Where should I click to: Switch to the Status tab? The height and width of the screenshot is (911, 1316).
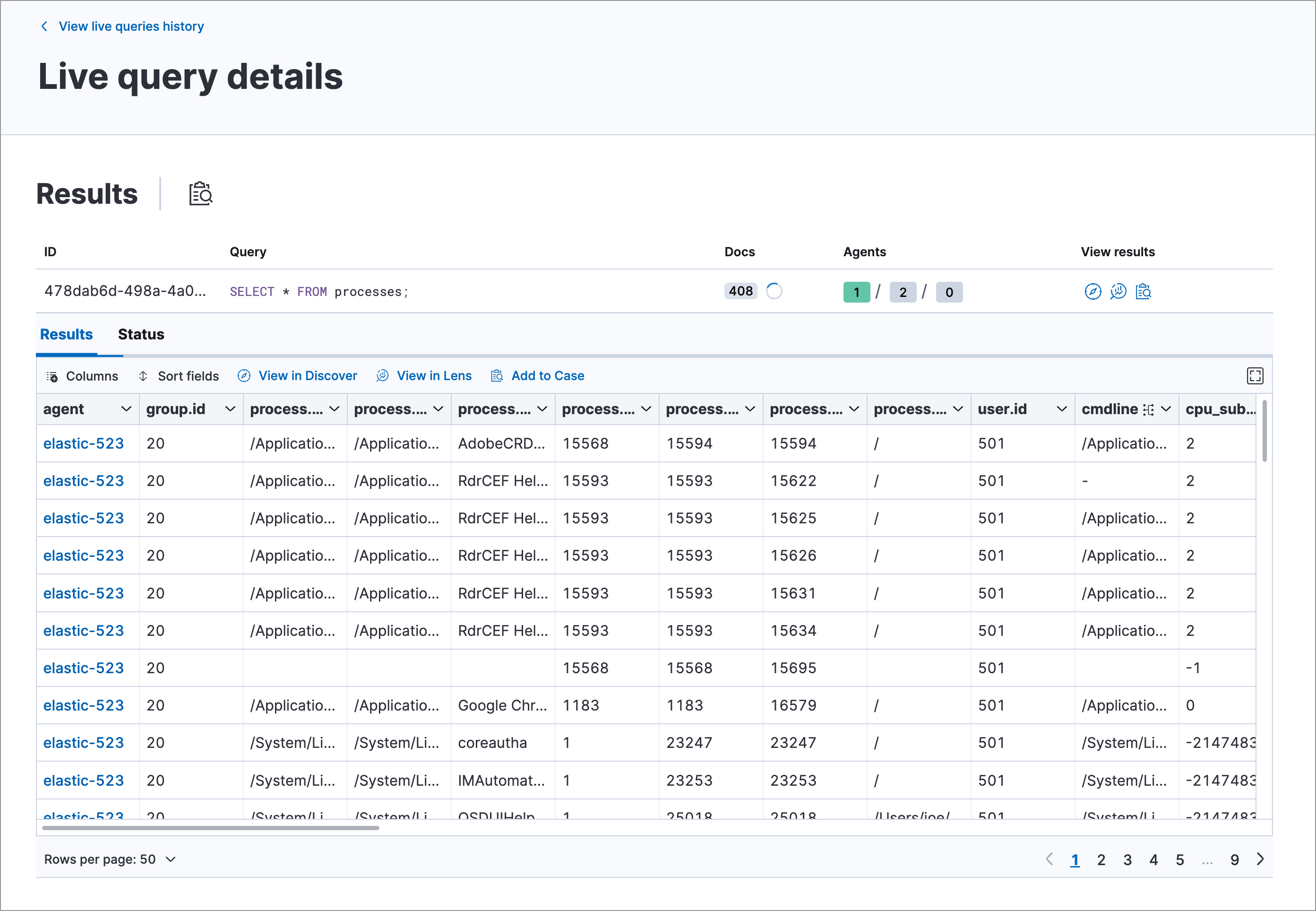(x=141, y=335)
